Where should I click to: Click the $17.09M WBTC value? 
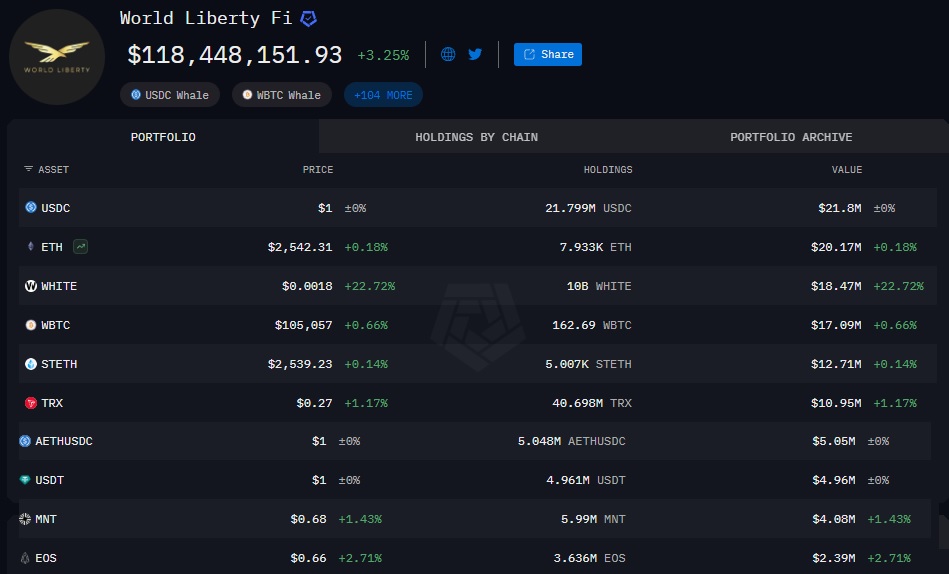tap(836, 325)
